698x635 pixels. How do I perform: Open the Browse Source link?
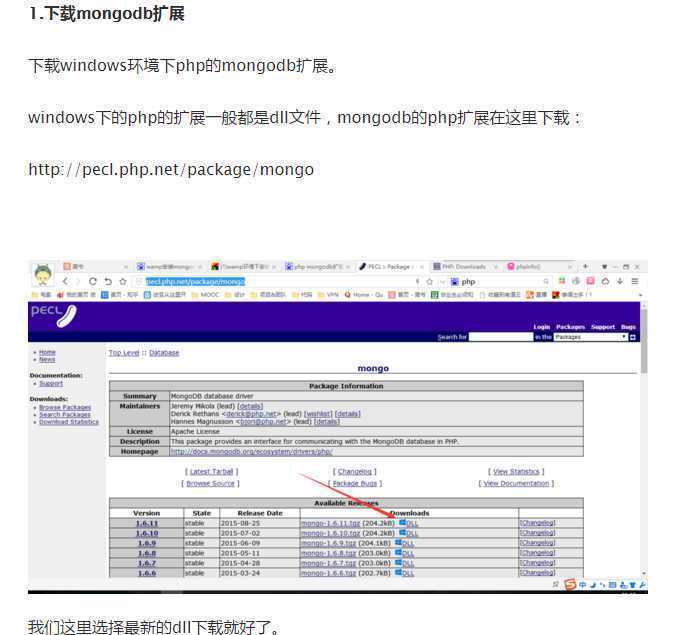click(x=210, y=483)
